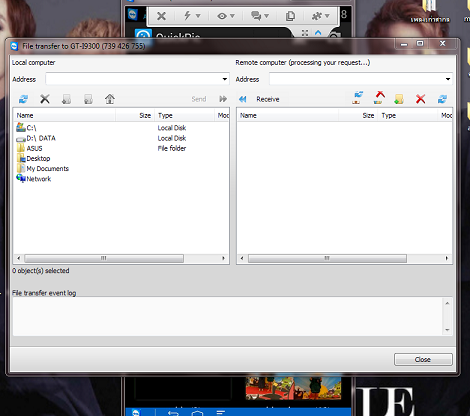Create new folder on remote computer
The image size is (470, 416).
click(x=399, y=99)
